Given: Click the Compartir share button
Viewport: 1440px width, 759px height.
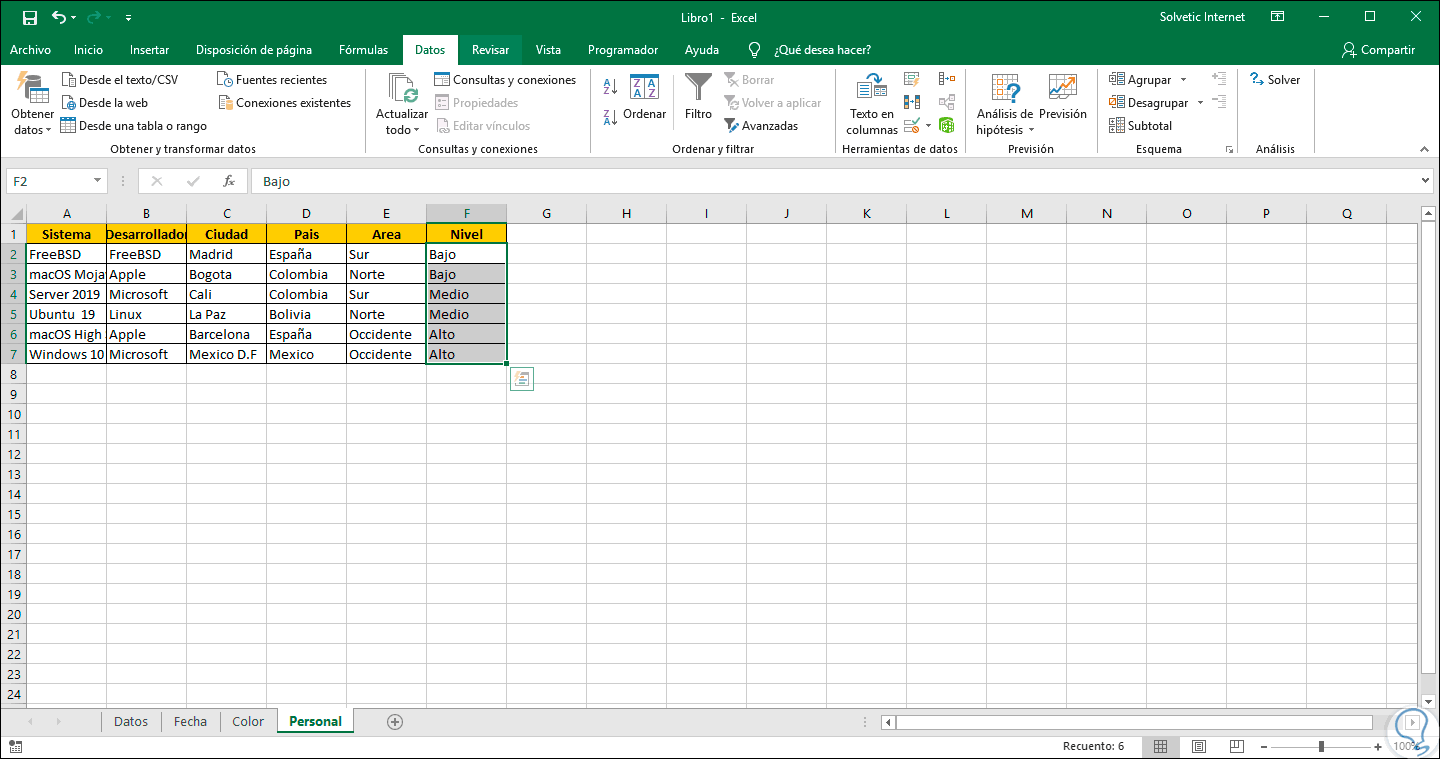Looking at the screenshot, I should (x=1379, y=50).
